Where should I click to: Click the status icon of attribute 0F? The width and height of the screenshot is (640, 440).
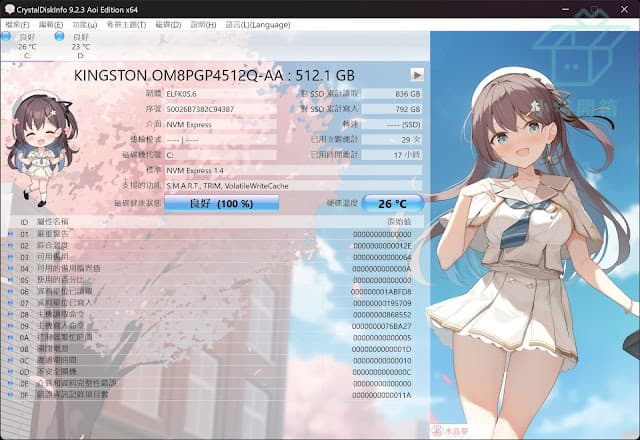click(10, 395)
